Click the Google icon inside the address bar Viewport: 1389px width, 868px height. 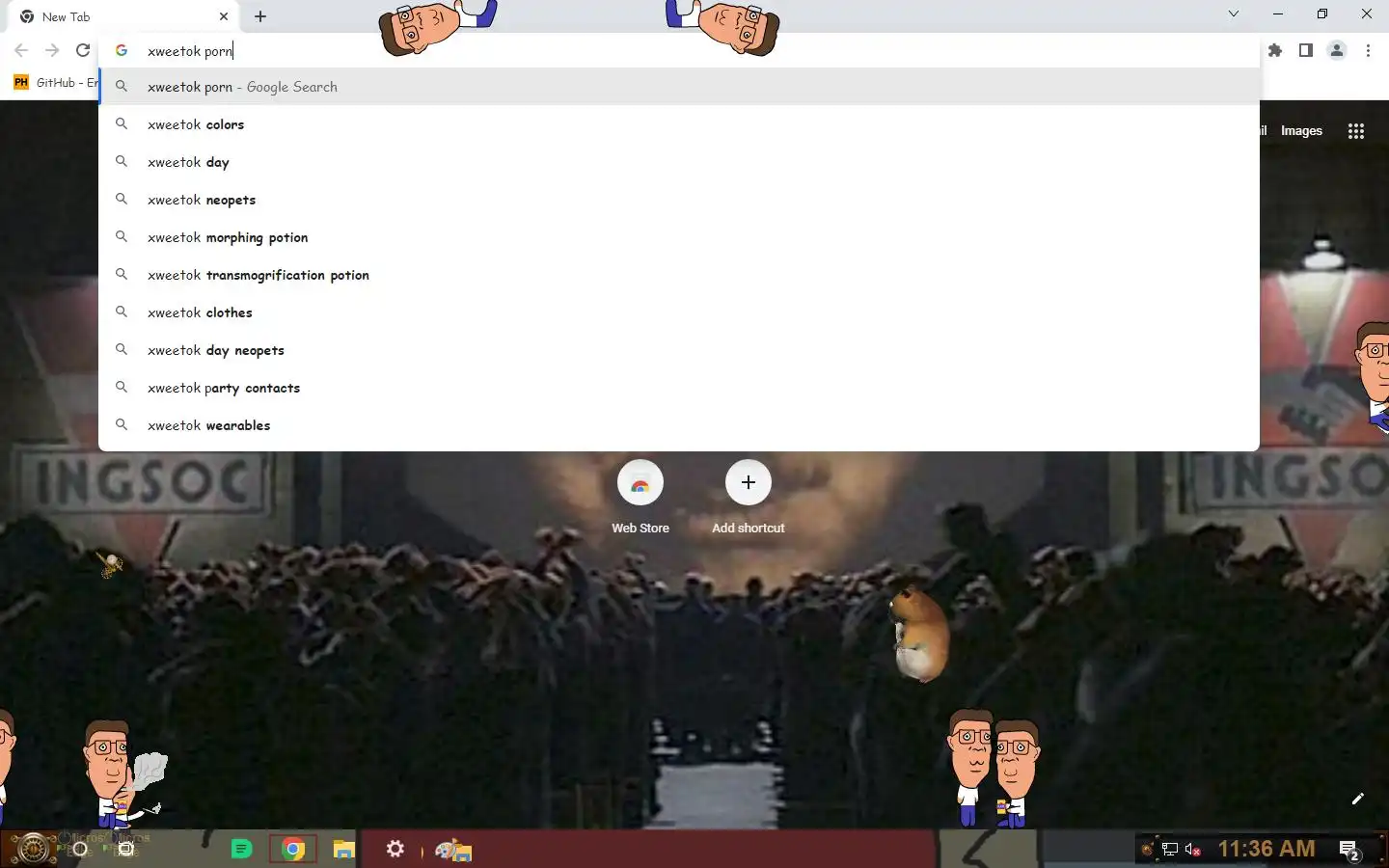coord(122,50)
